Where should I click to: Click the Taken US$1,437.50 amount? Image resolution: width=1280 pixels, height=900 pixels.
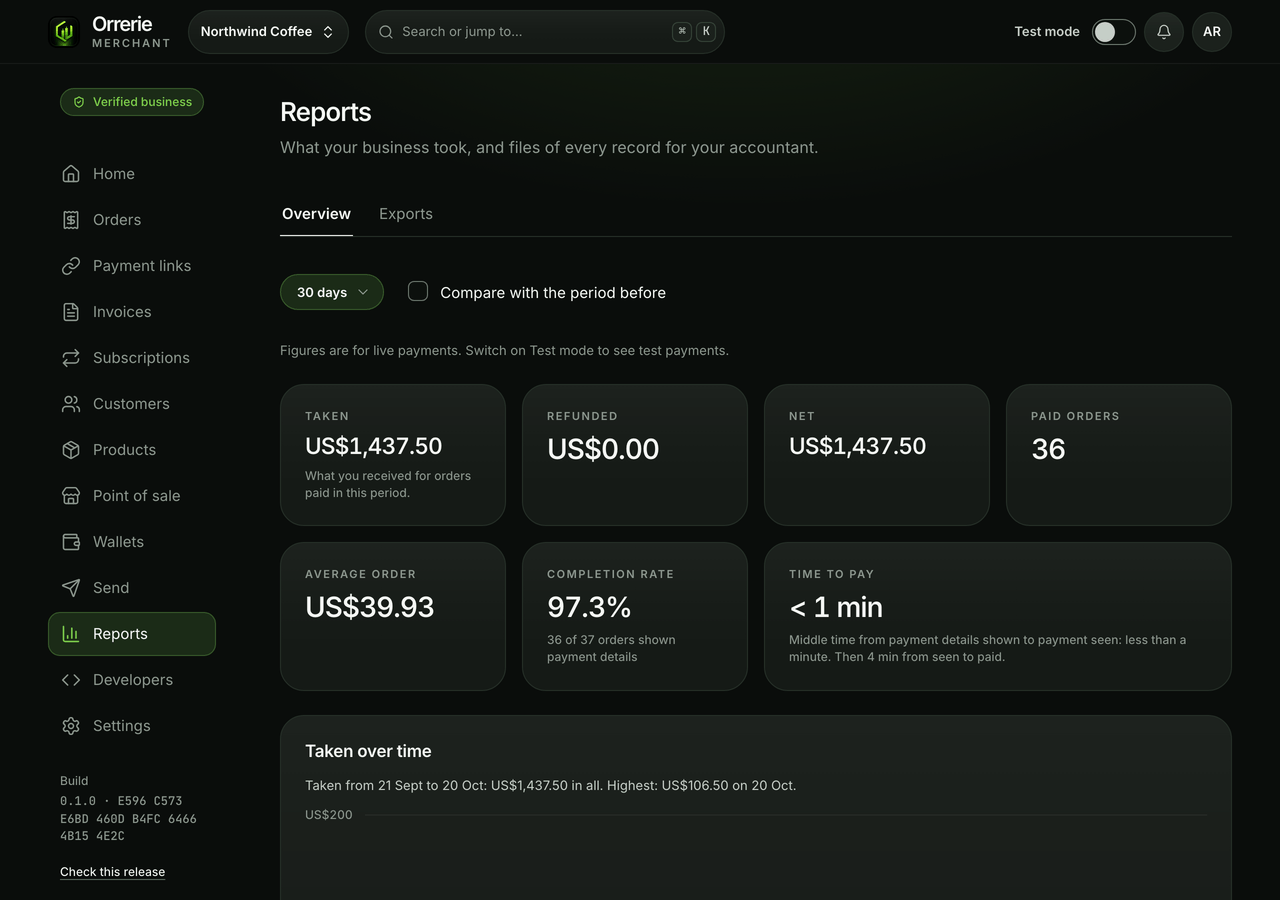pyautogui.click(x=374, y=446)
